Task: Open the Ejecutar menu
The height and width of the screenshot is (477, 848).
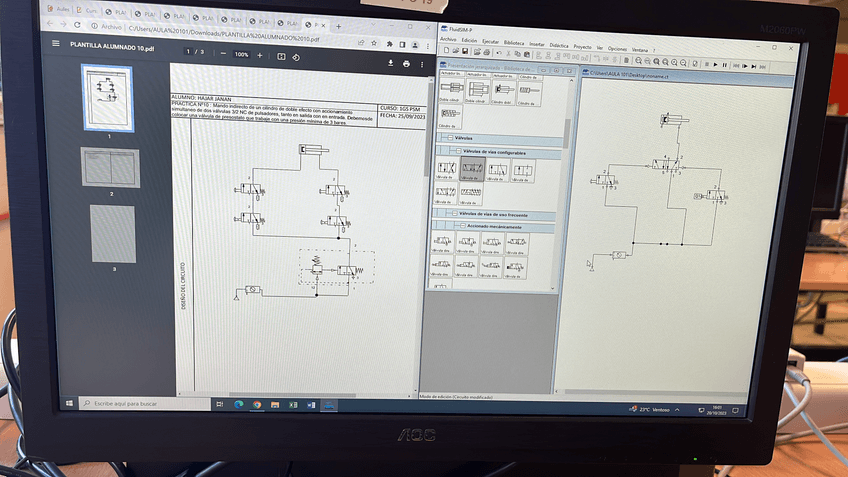Action: click(490, 47)
